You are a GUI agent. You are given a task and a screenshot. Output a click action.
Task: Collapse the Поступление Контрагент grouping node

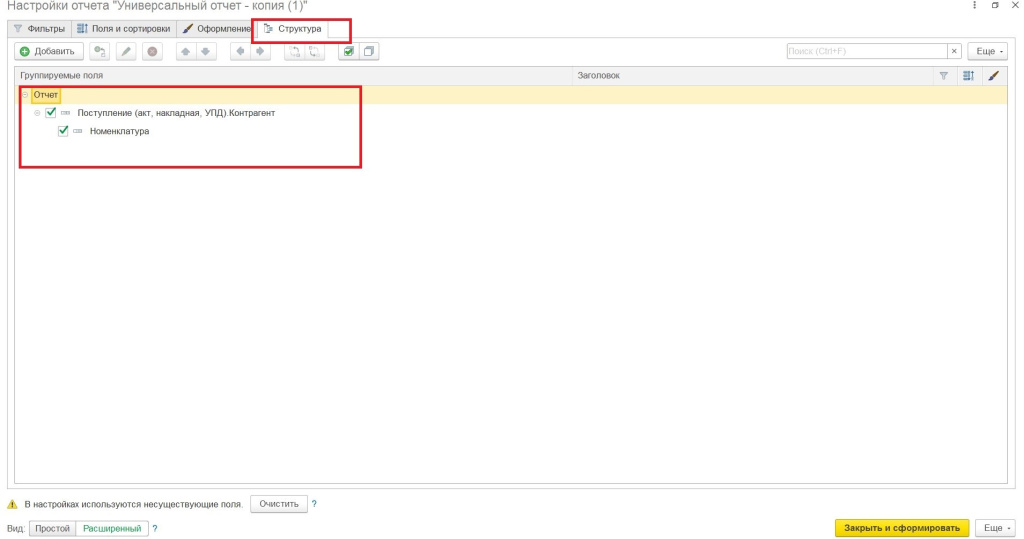(38, 113)
